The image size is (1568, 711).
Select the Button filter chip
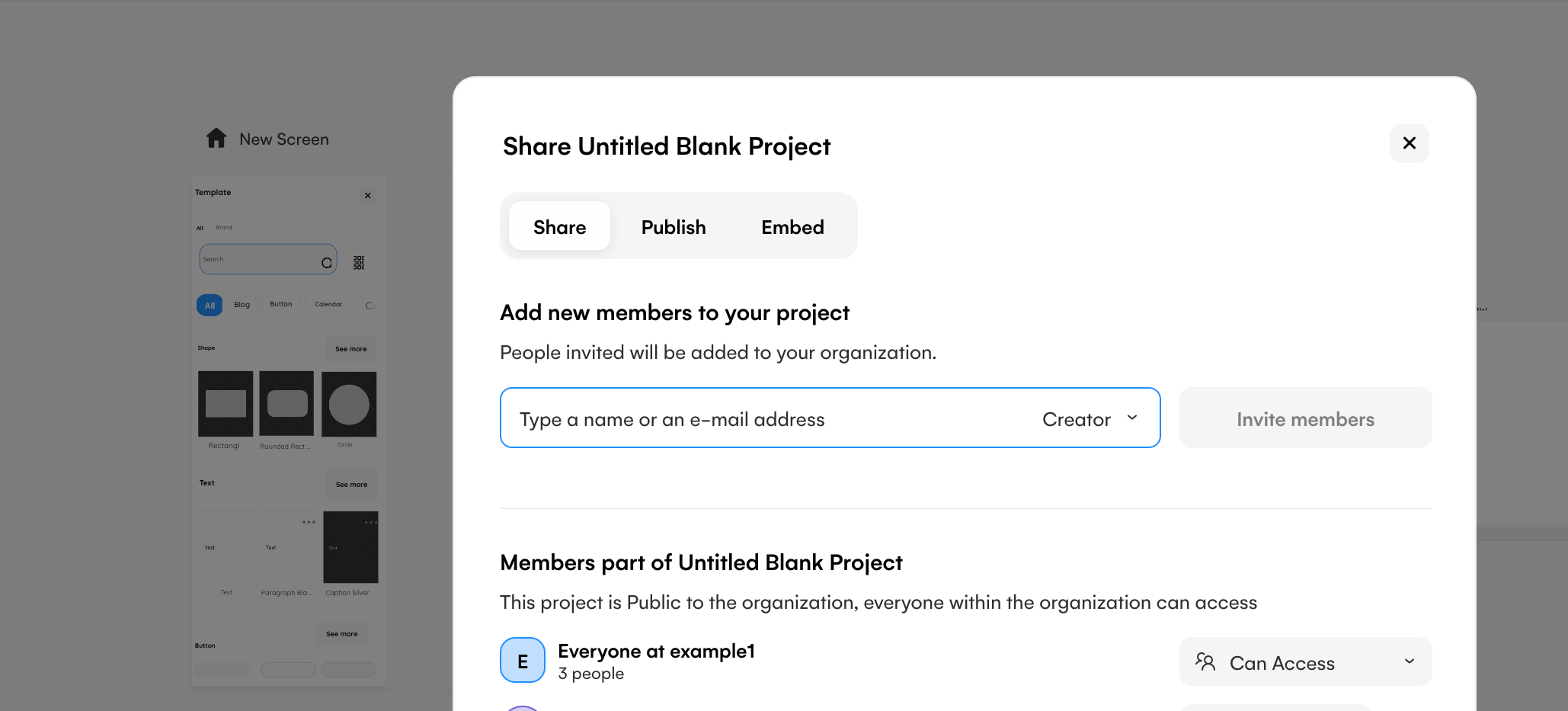[280, 305]
